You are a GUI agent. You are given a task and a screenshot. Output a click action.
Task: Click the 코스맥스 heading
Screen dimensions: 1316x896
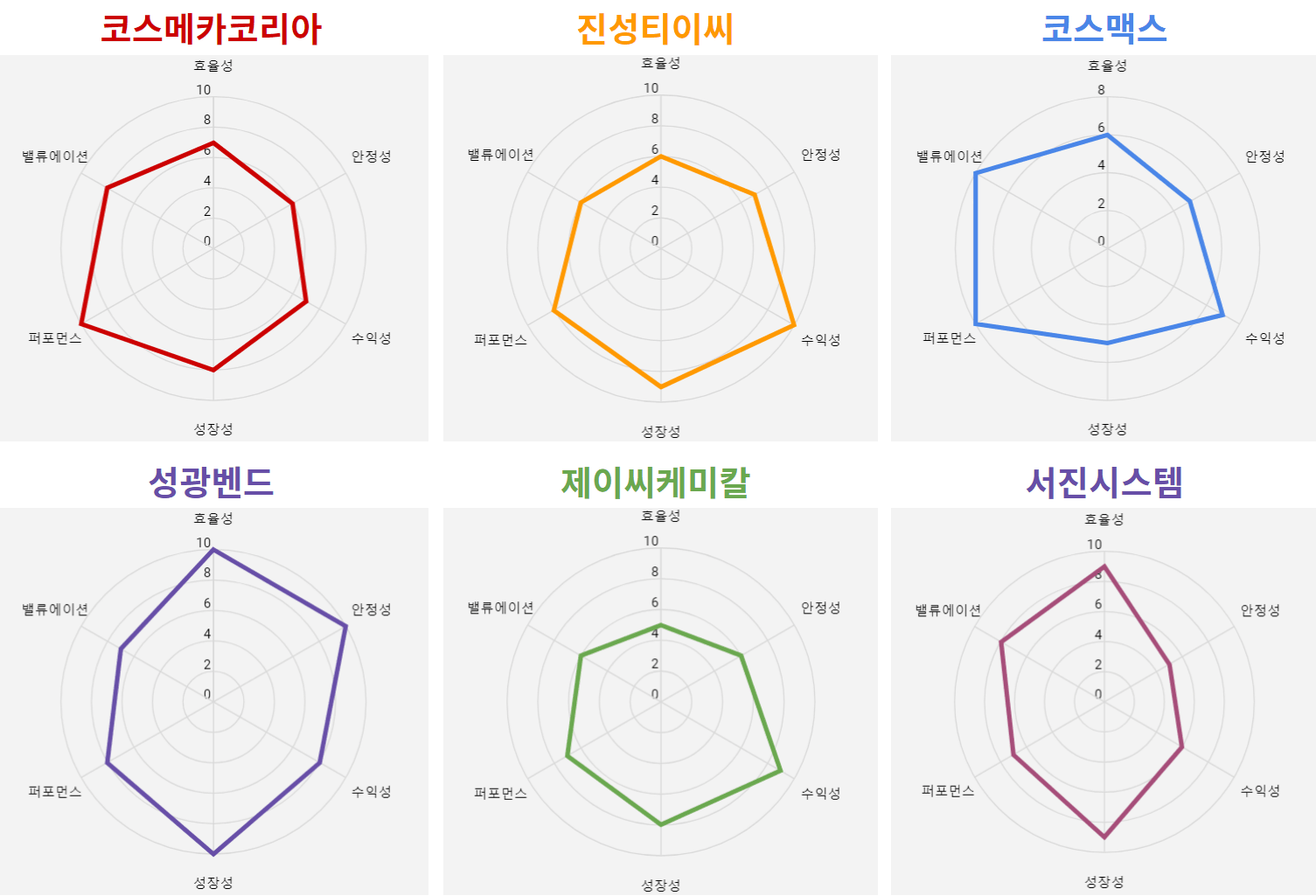(1104, 29)
